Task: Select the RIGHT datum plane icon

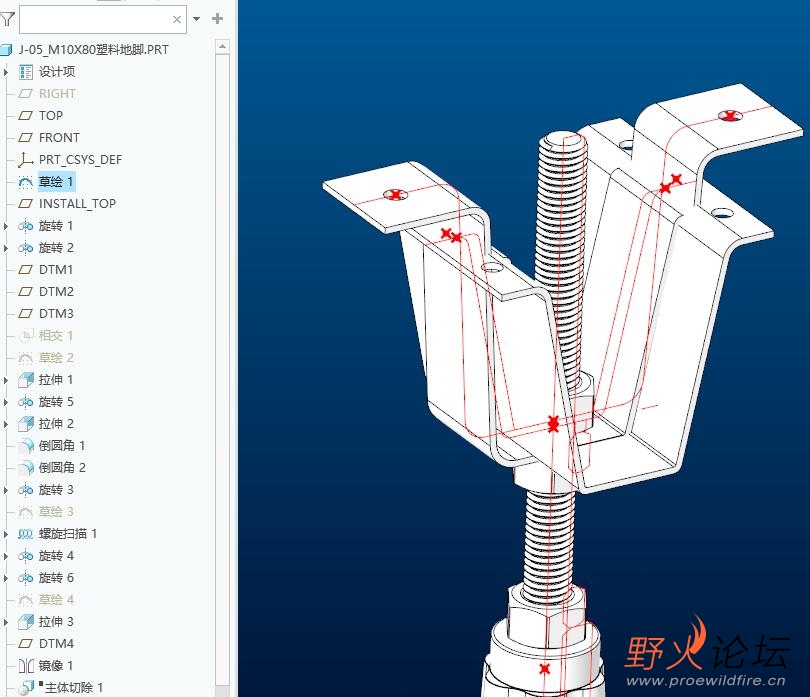Action: point(25,94)
